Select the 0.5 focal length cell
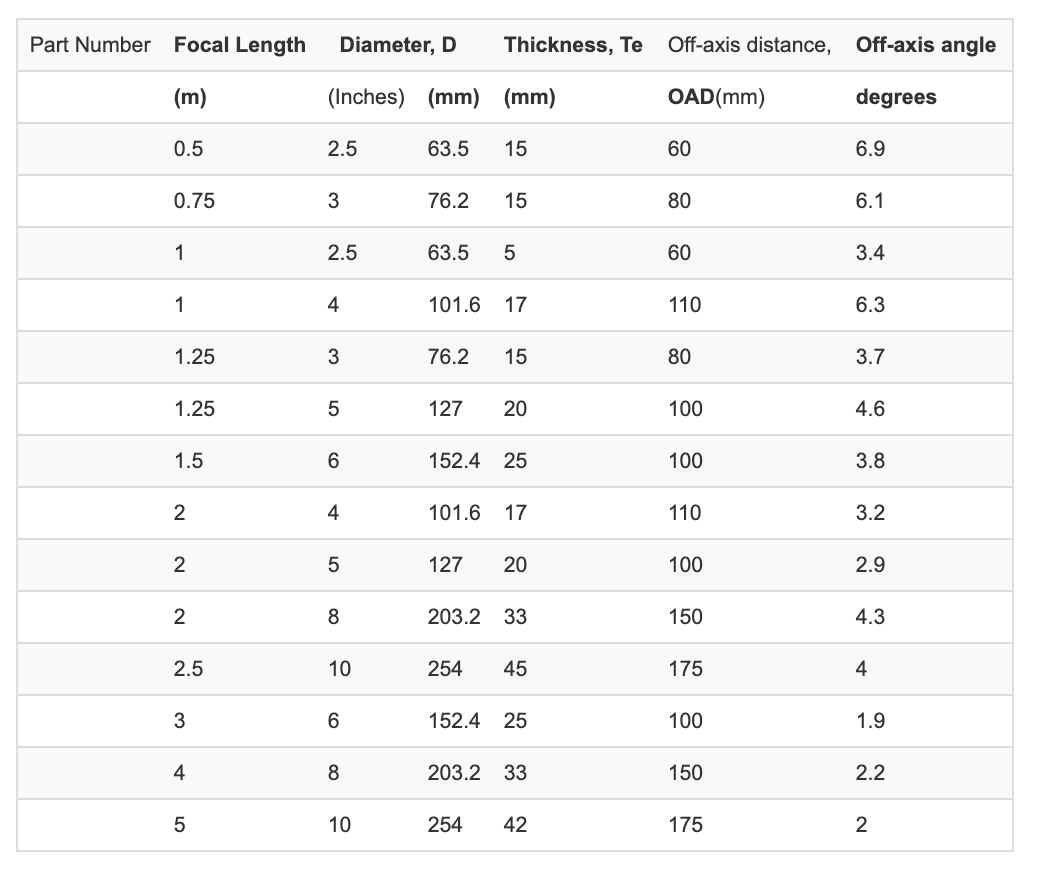The width and height of the screenshot is (1042, 870). point(188,149)
